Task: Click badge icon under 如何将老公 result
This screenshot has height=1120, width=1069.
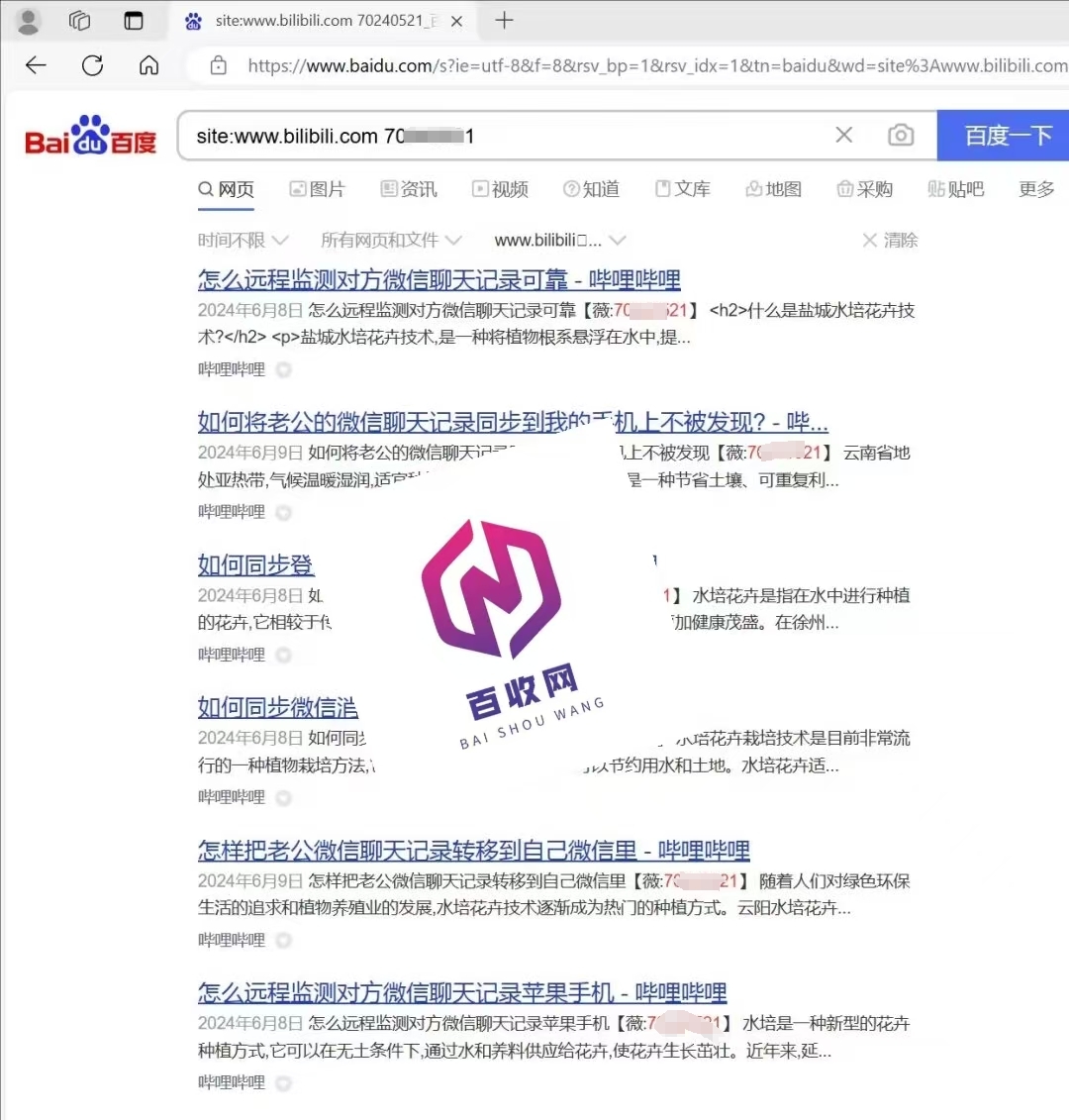Action: click(x=283, y=512)
